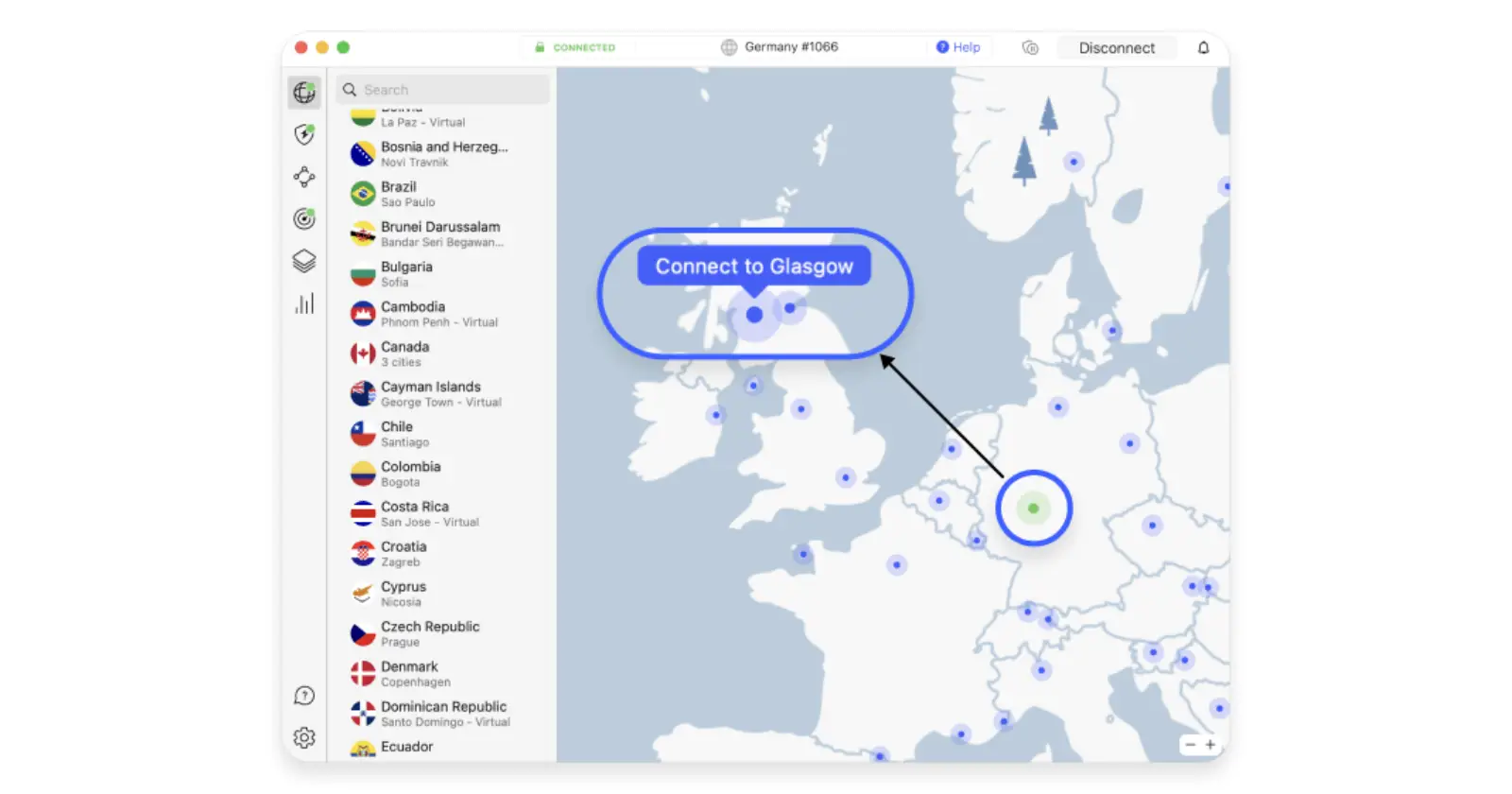Viewport: 1512px width, 794px height.
Task: Select Canada 3 cities entry
Action: point(443,354)
